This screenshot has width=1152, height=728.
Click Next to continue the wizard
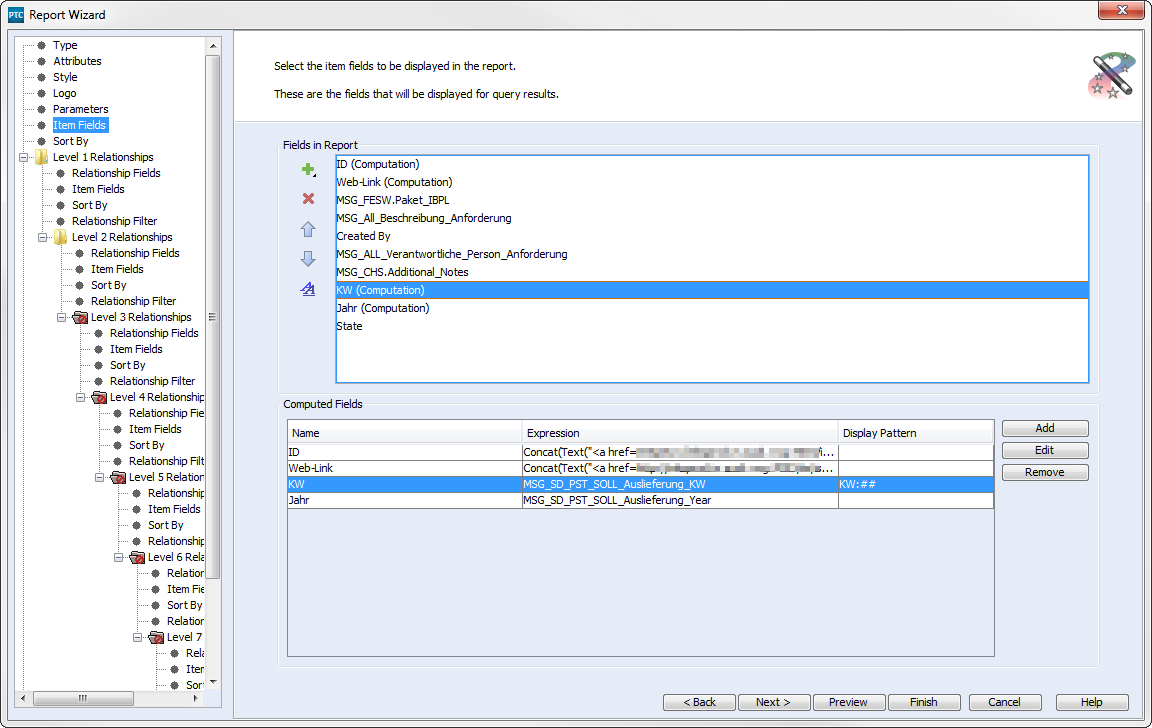[773, 702]
